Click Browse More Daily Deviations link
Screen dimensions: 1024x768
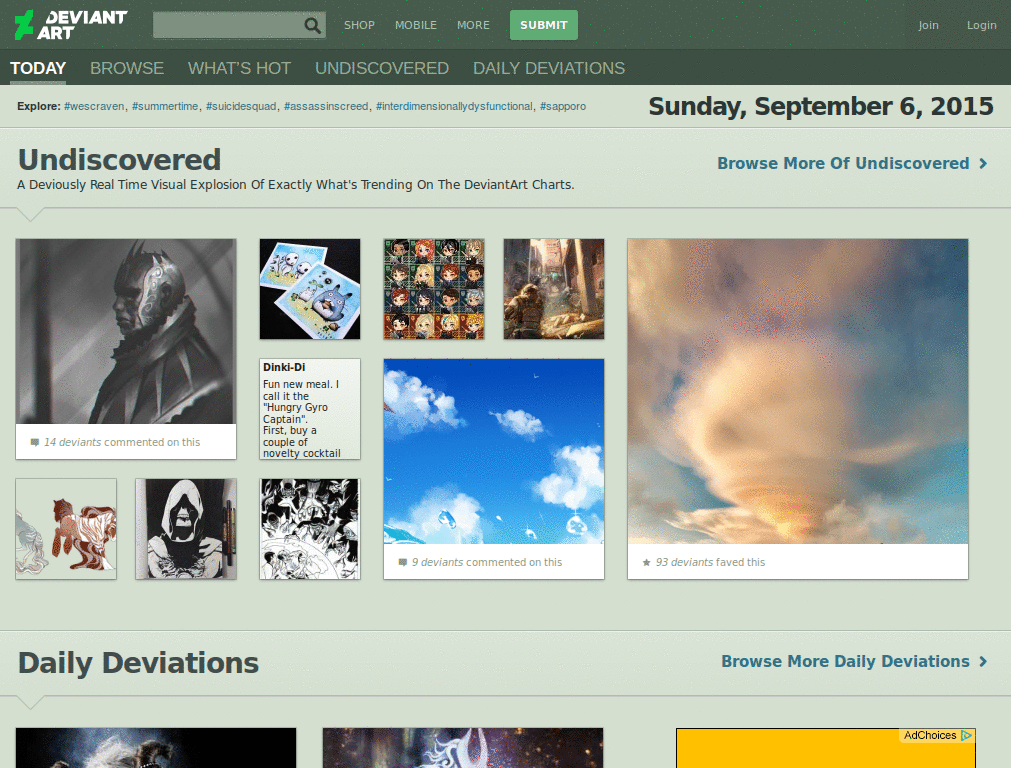tap(845, 662)
